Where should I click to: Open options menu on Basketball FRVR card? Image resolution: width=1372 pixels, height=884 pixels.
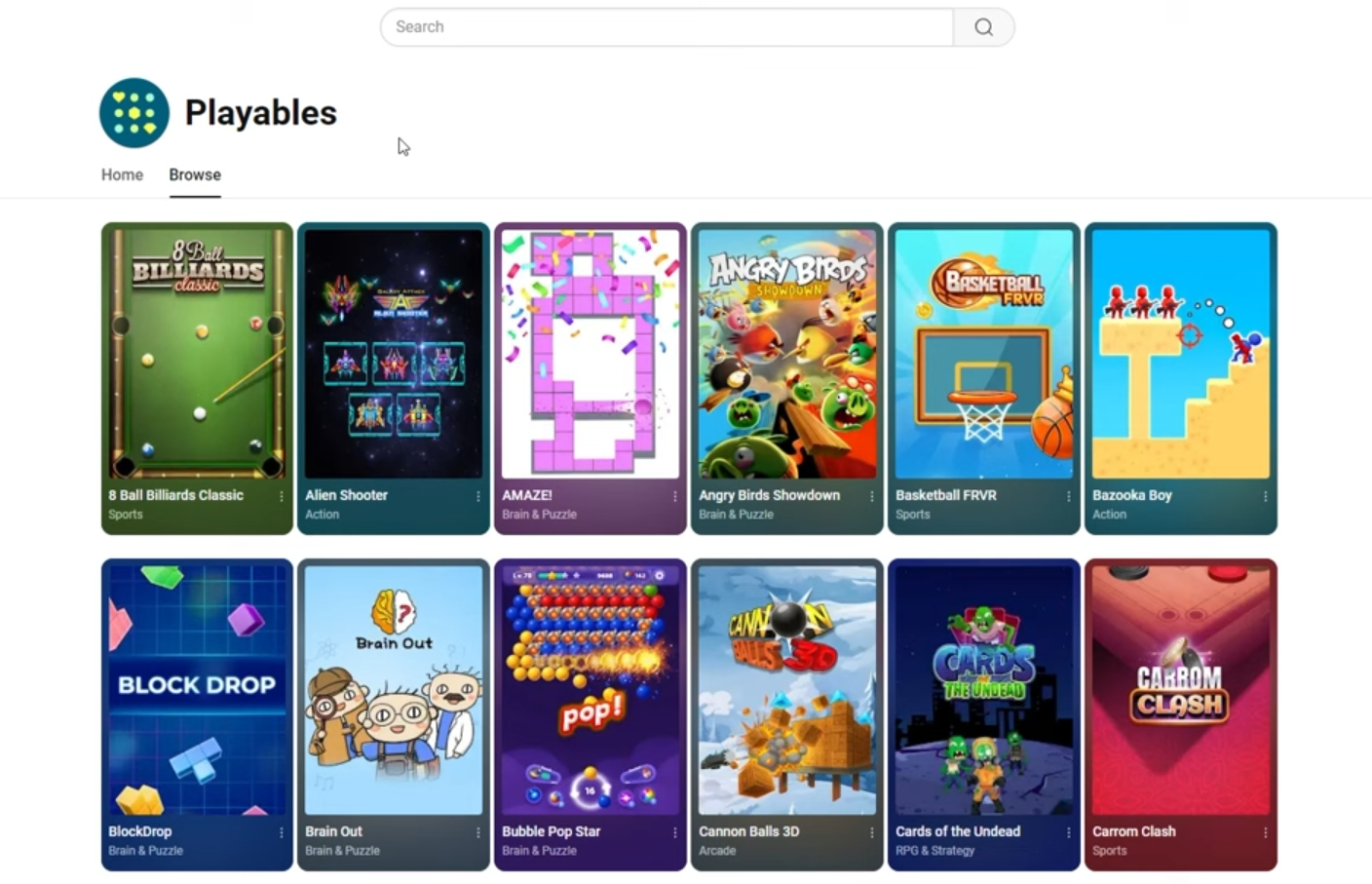coord(1068,496)
